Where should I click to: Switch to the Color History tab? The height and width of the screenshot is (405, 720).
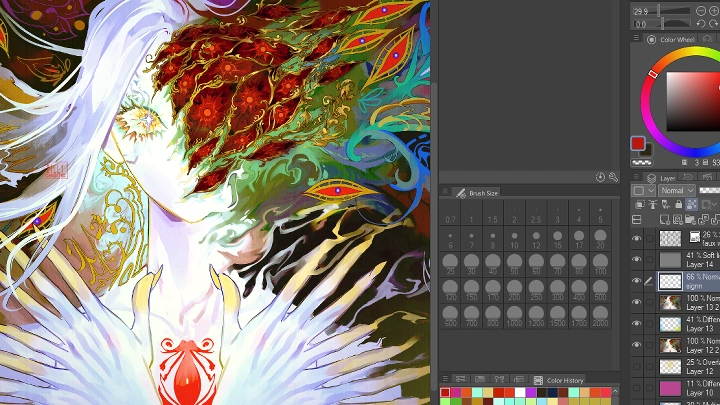click(x=559, y=380)
